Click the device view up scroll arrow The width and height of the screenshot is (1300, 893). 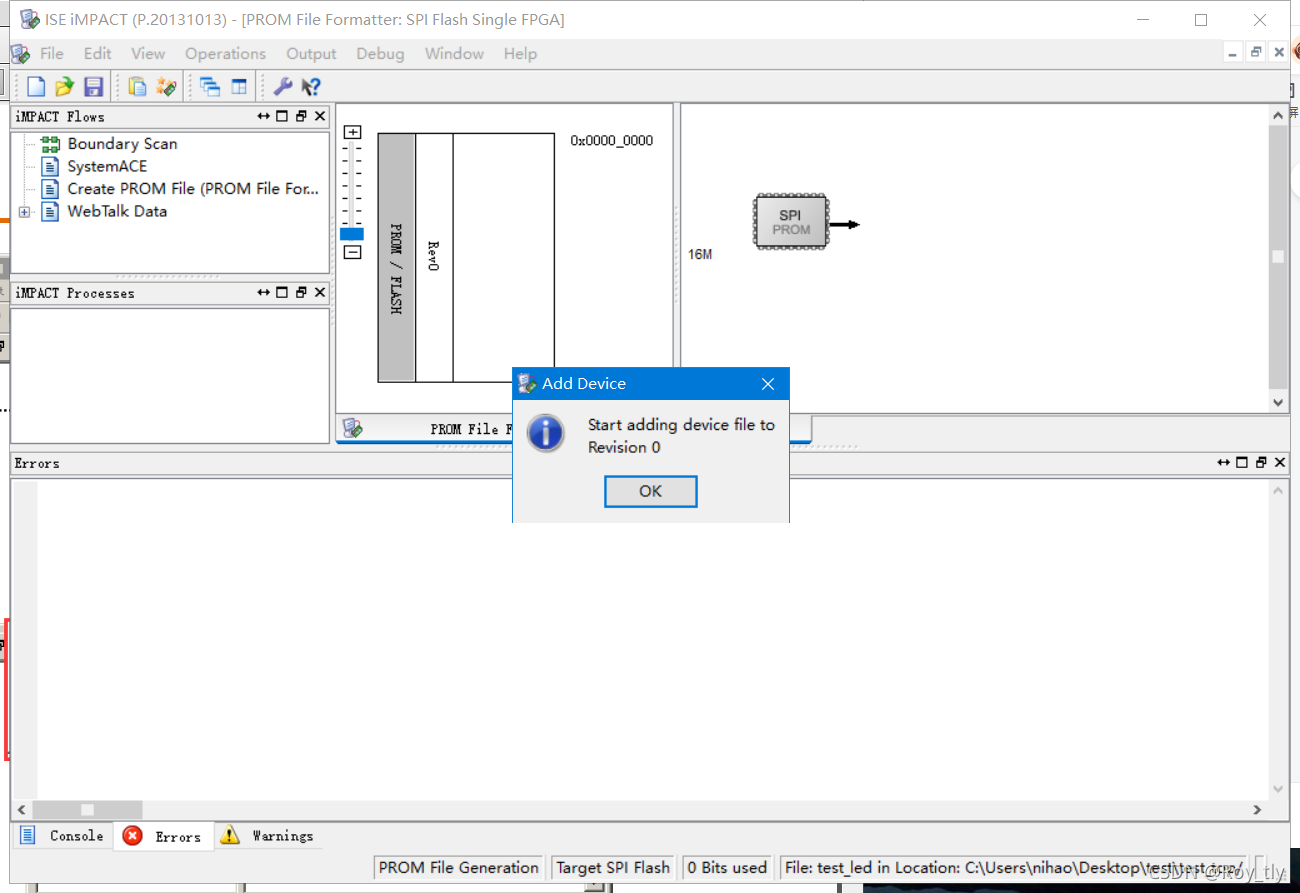point(1278,116)
